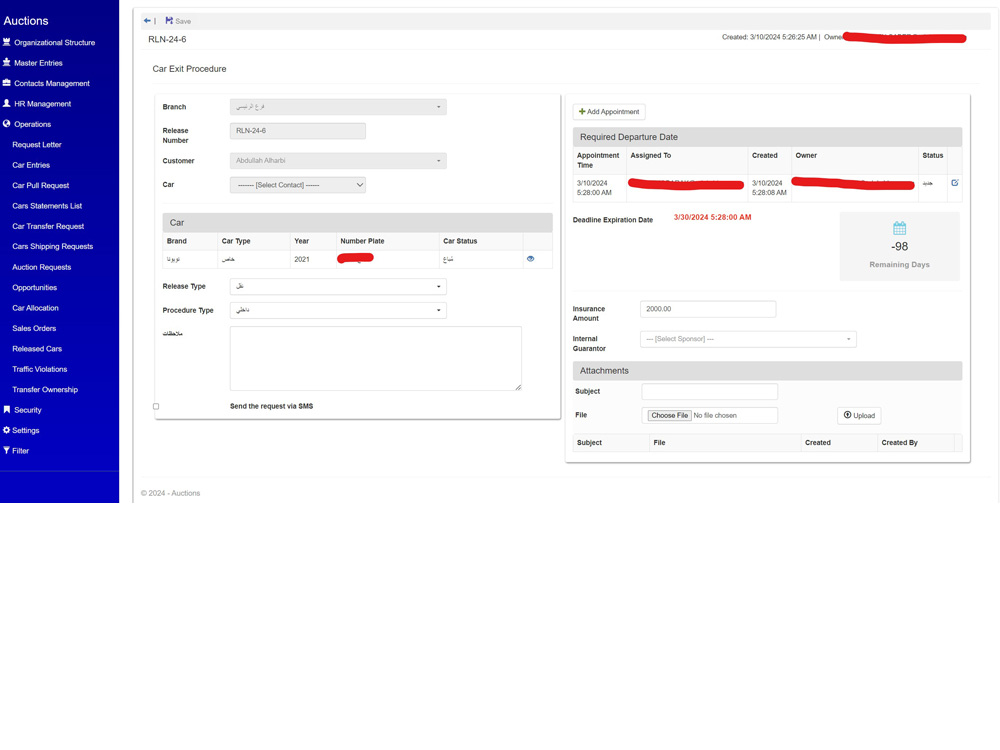Open Organizational Structure menu

[x=54, y=43]
